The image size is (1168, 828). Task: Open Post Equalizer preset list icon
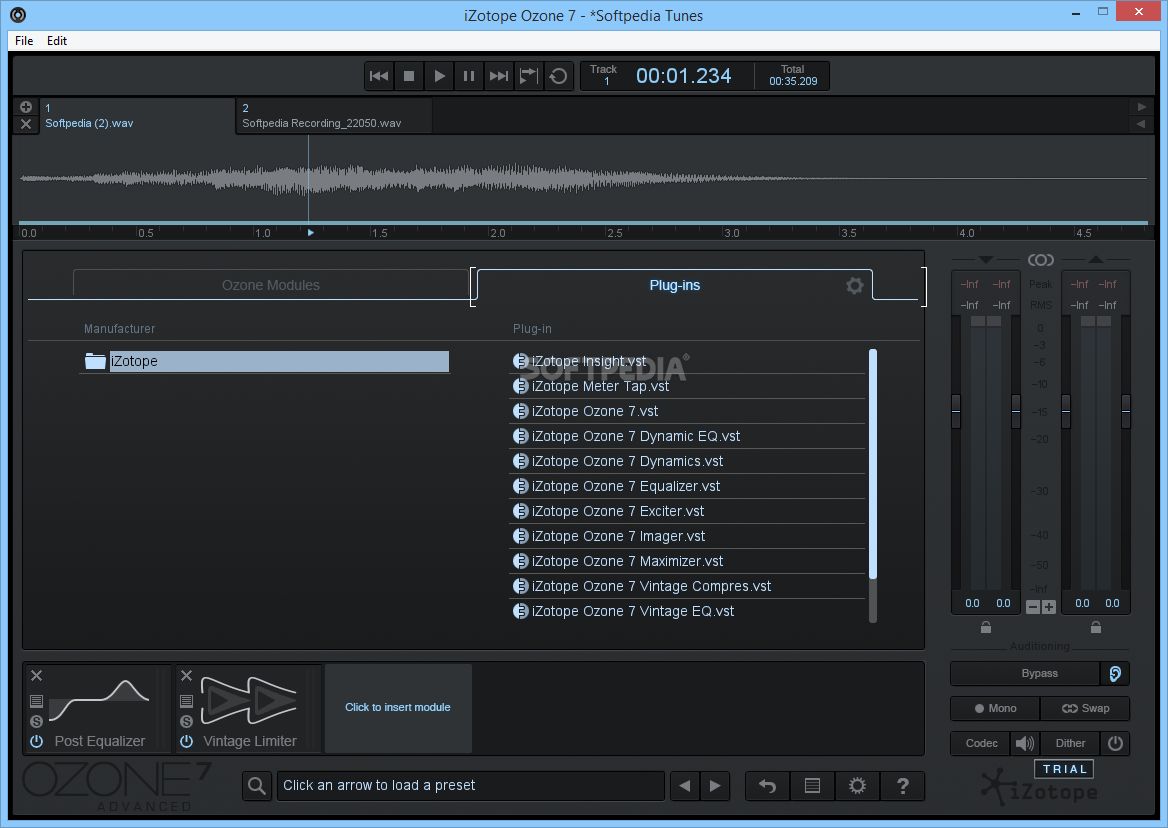point(36,701)
